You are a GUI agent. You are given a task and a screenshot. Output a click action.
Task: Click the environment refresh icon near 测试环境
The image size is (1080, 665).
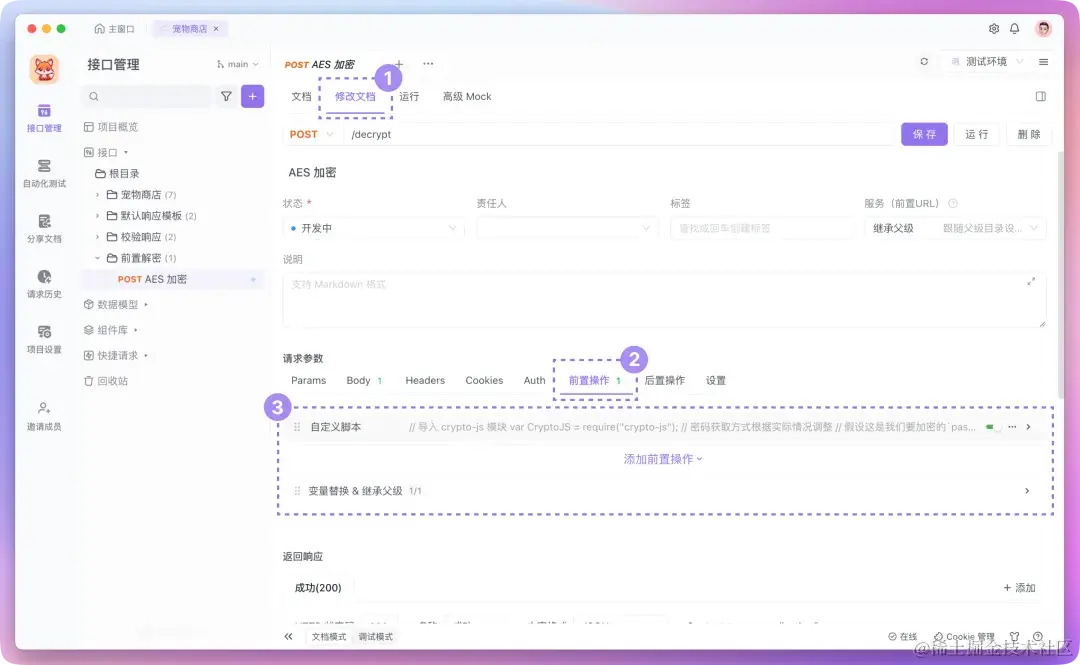coord(924,60)
